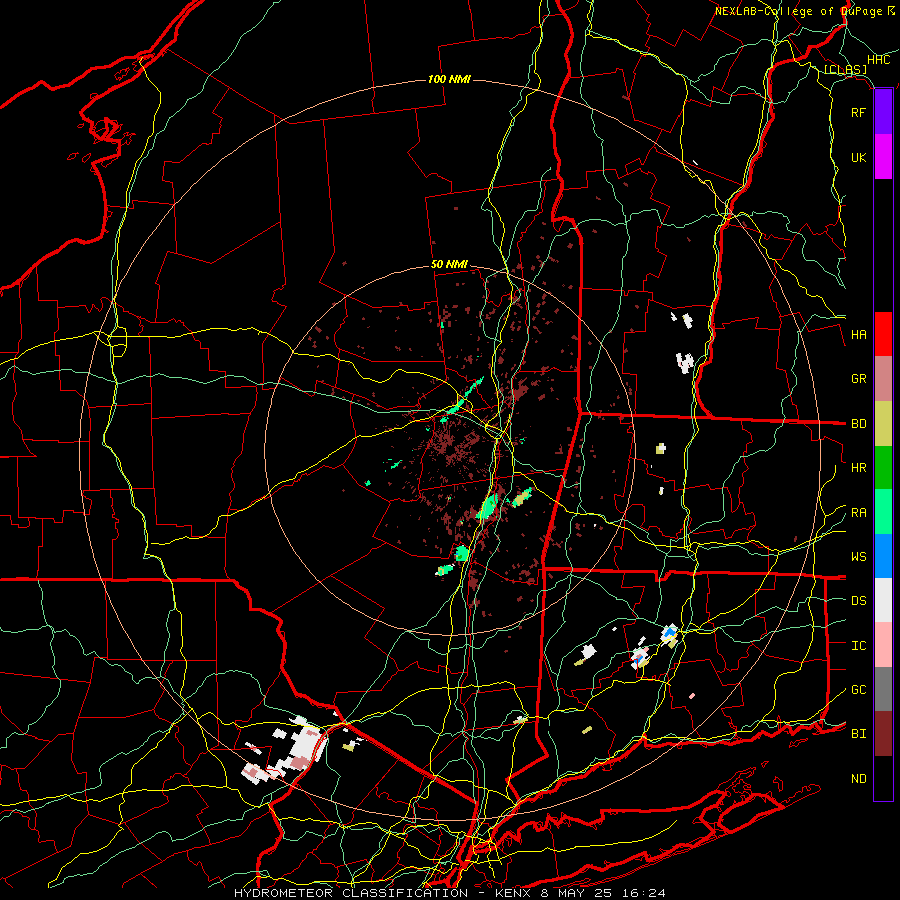Screen dimensions: 900x900
Task: Click the bright green RA legend swatch
Action: (883, 512)
